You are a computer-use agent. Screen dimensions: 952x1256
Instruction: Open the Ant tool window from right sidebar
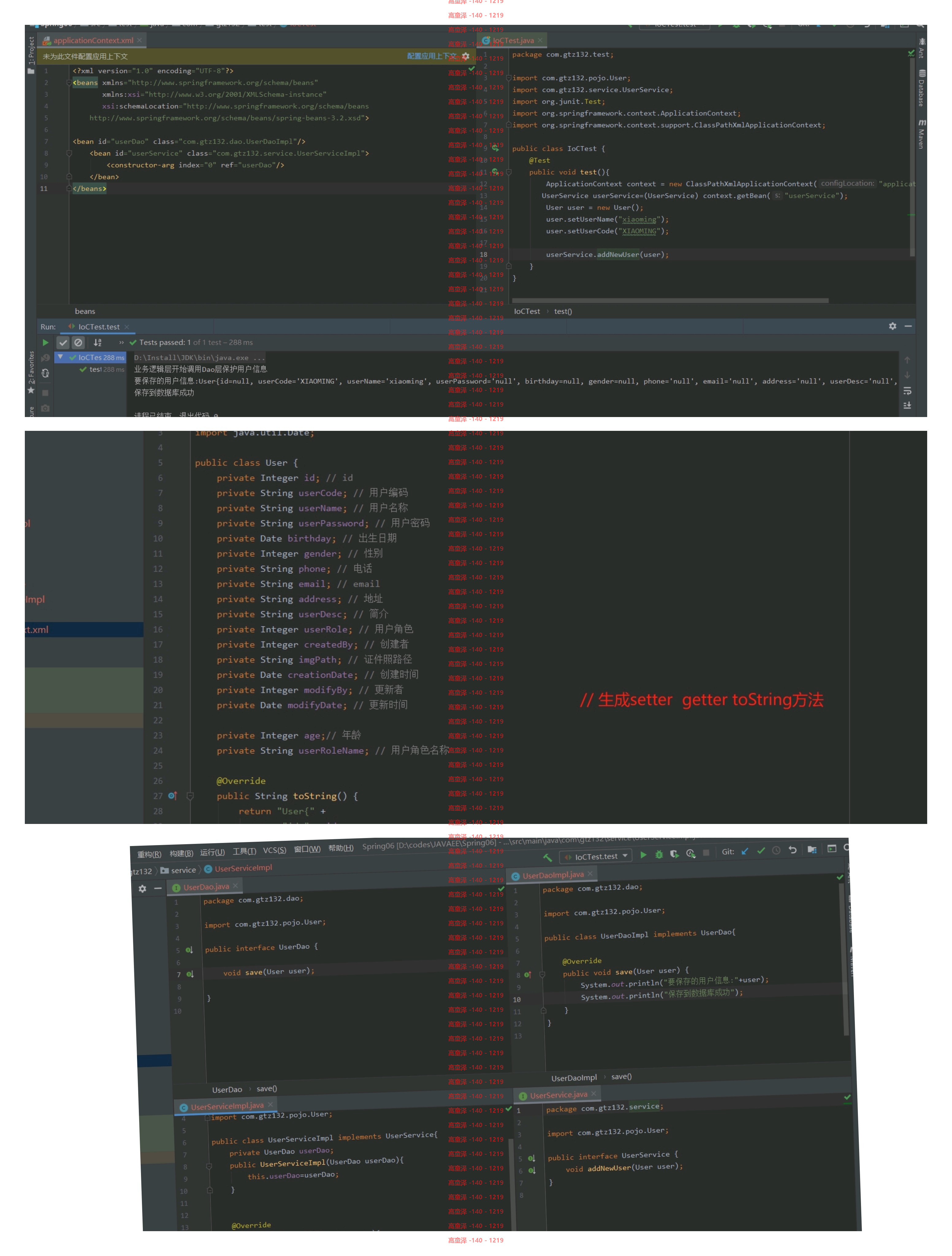coord(921,48)
